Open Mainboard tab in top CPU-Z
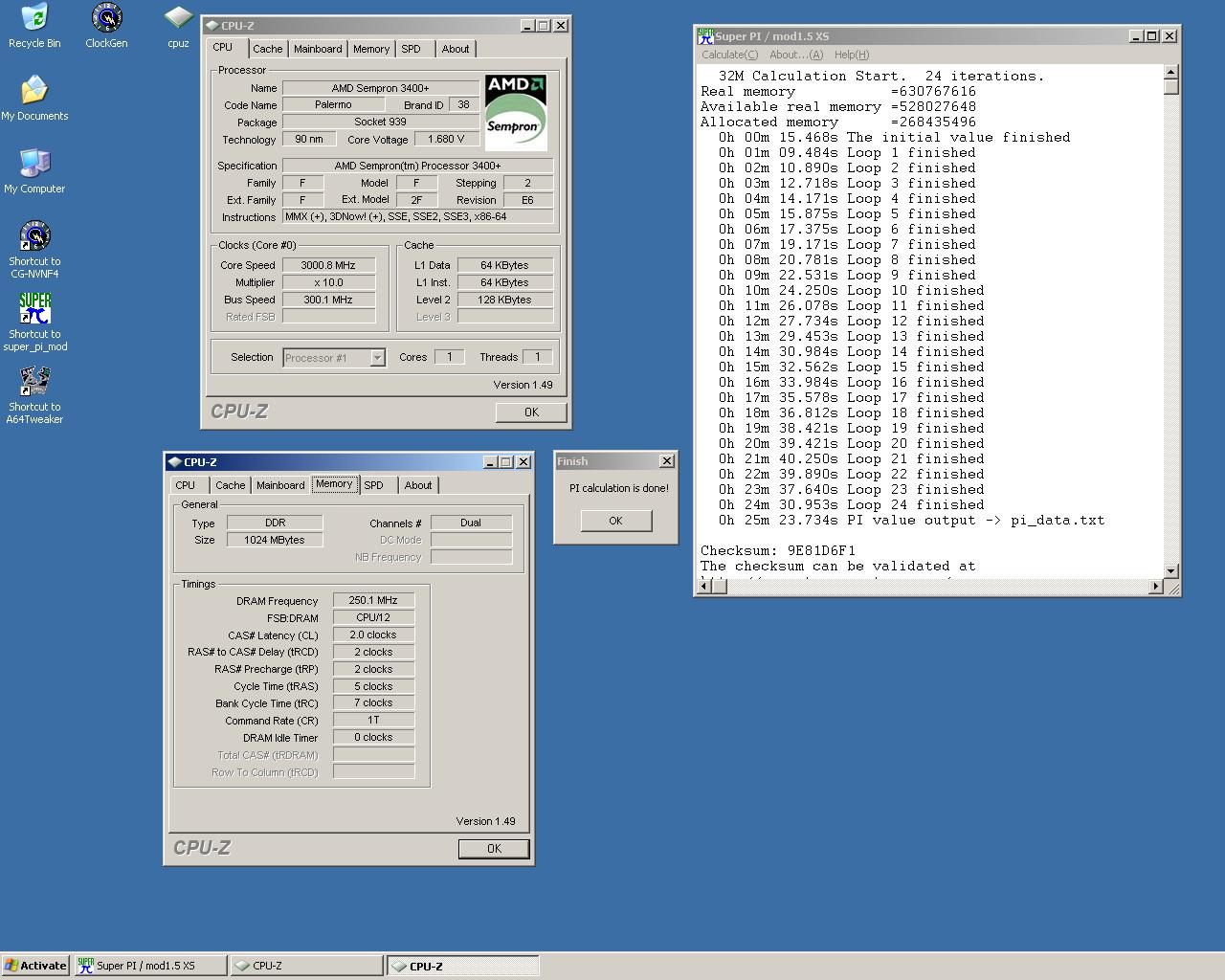Image resolution: width=1225 pixels, height=980 pixels. [x=318, y=49]
